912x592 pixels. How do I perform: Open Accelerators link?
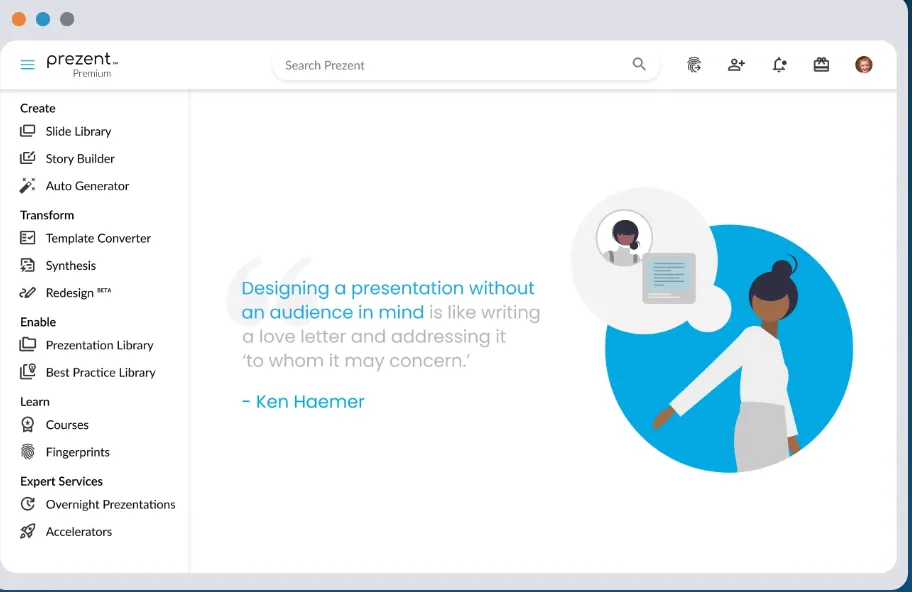point(79,532)
